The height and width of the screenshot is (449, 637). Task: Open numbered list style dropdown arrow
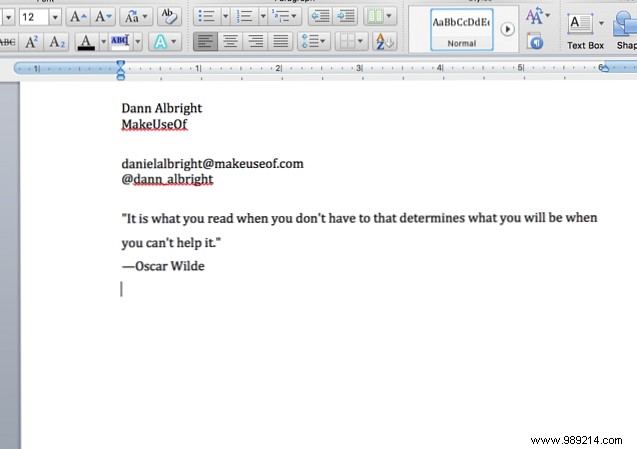tap(263, 17)
